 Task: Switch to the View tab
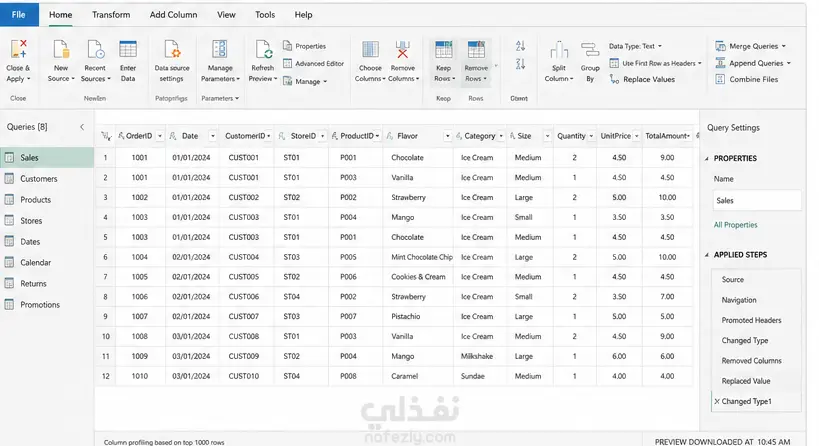226,15
